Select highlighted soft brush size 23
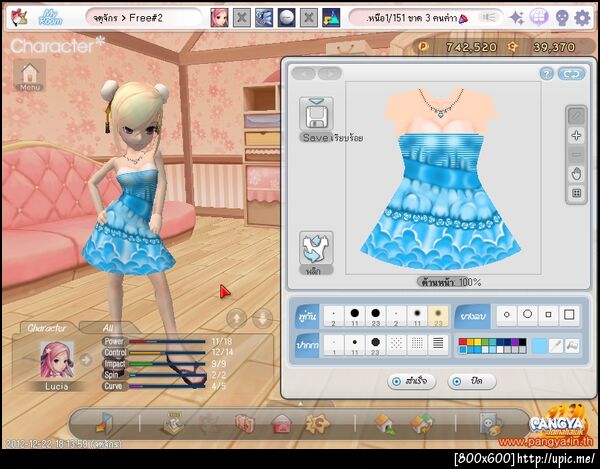Viewport: 600px width, 469px height. [x=438, y=316]
